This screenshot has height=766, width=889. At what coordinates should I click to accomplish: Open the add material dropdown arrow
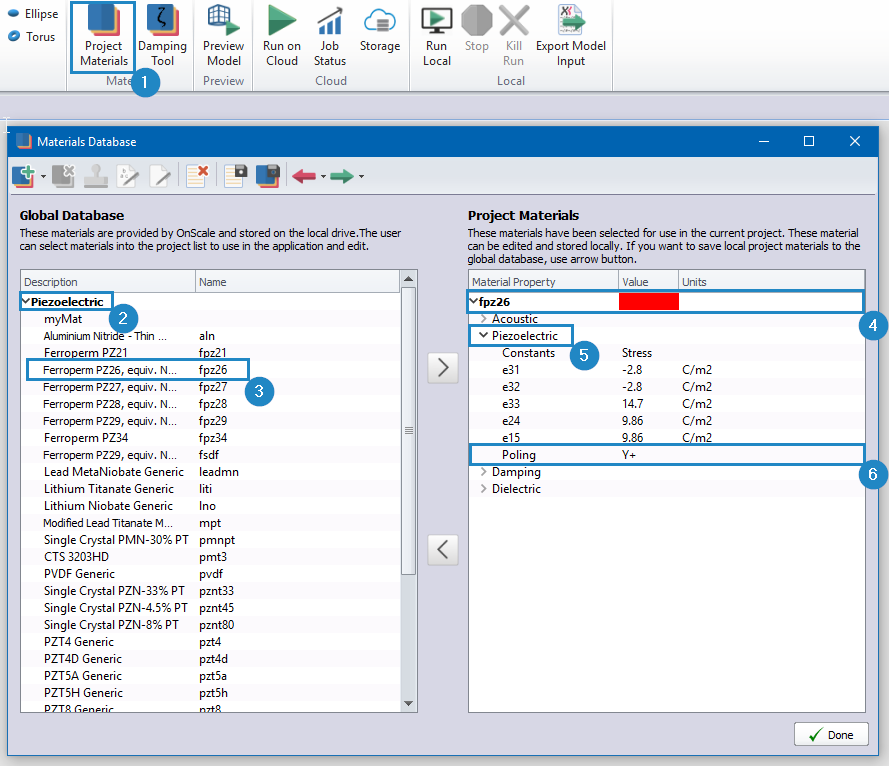click(43, 176)
